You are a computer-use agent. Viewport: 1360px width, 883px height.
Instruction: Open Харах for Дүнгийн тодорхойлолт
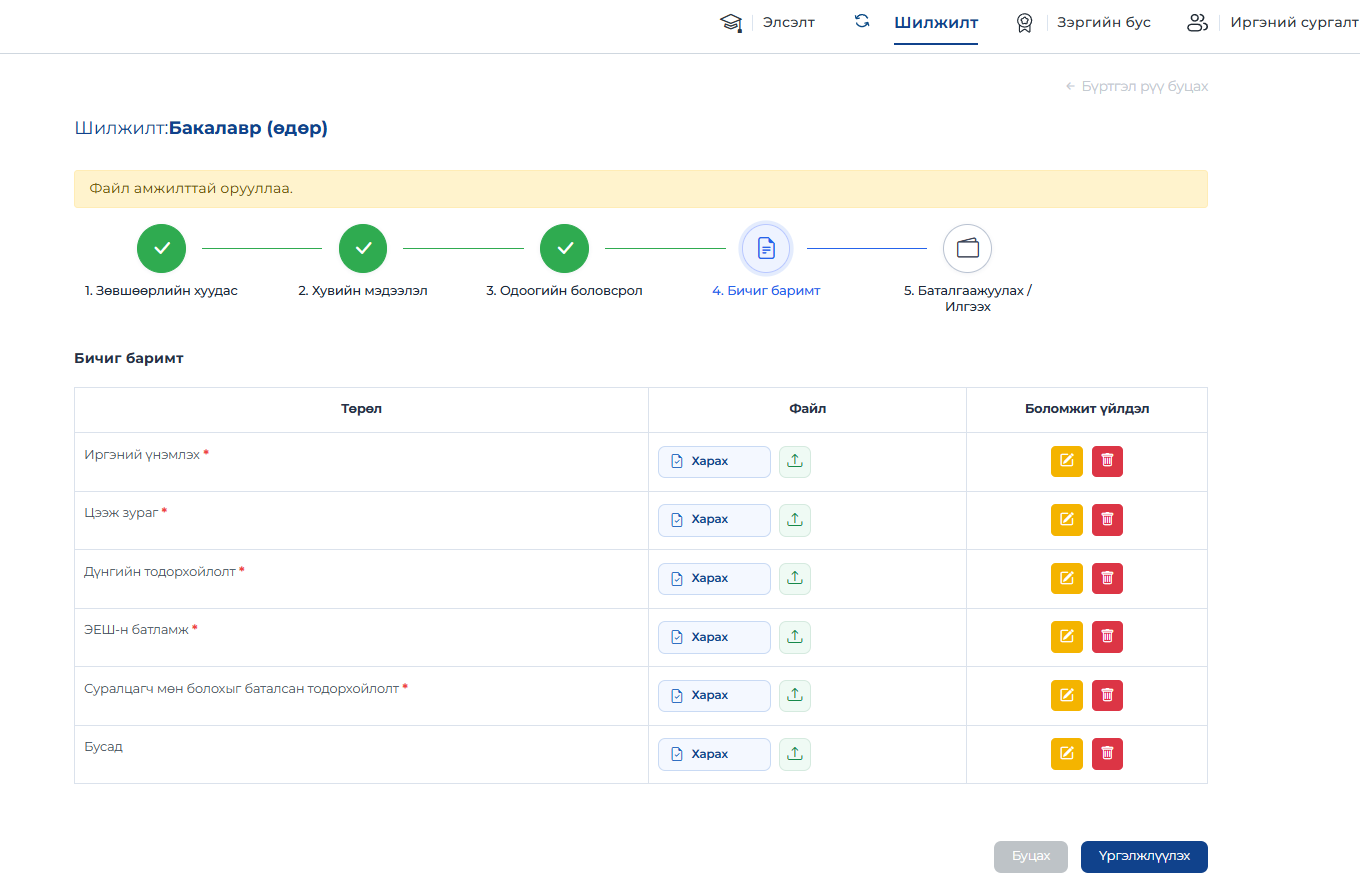point(714,578)
